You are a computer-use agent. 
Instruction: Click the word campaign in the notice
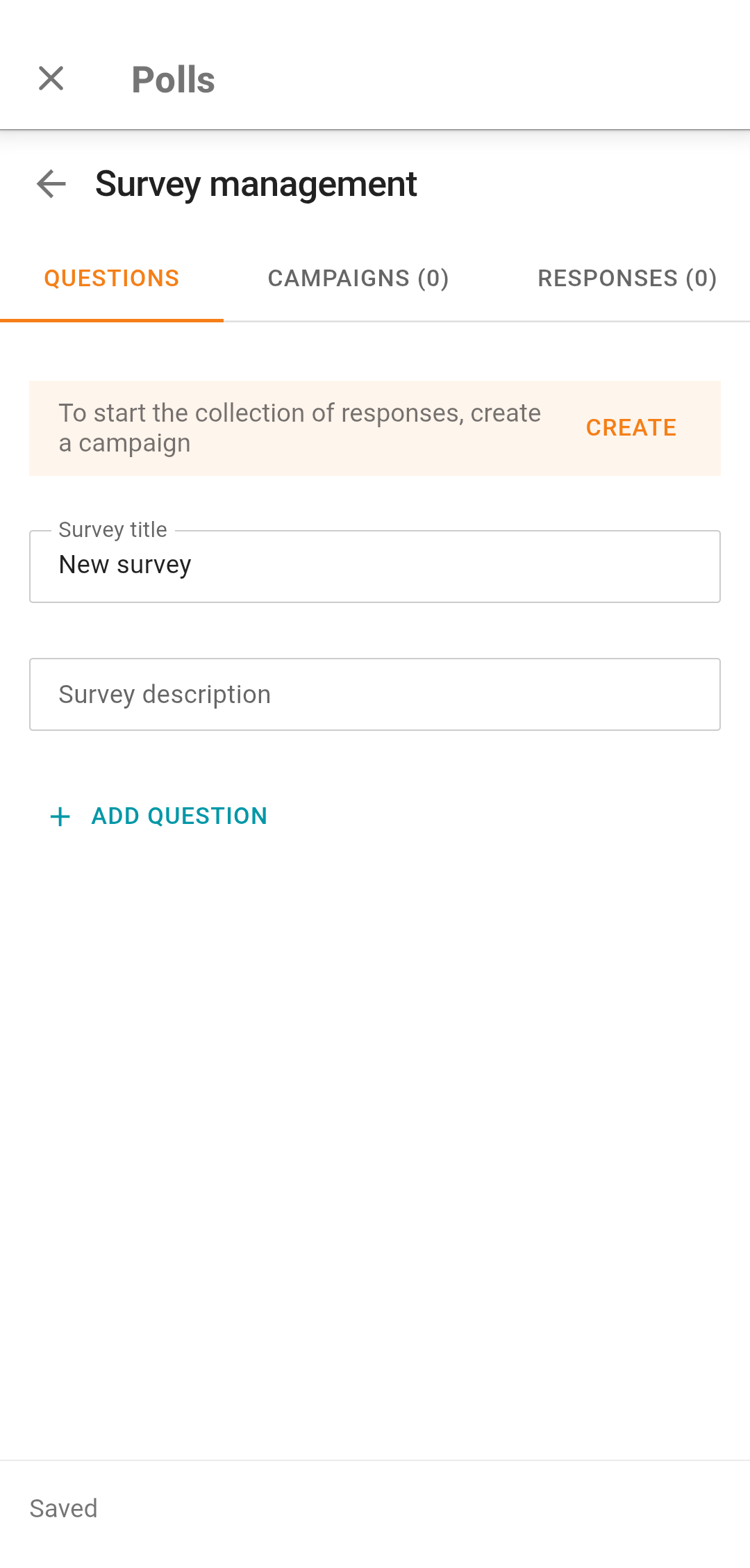coord(135,443)
